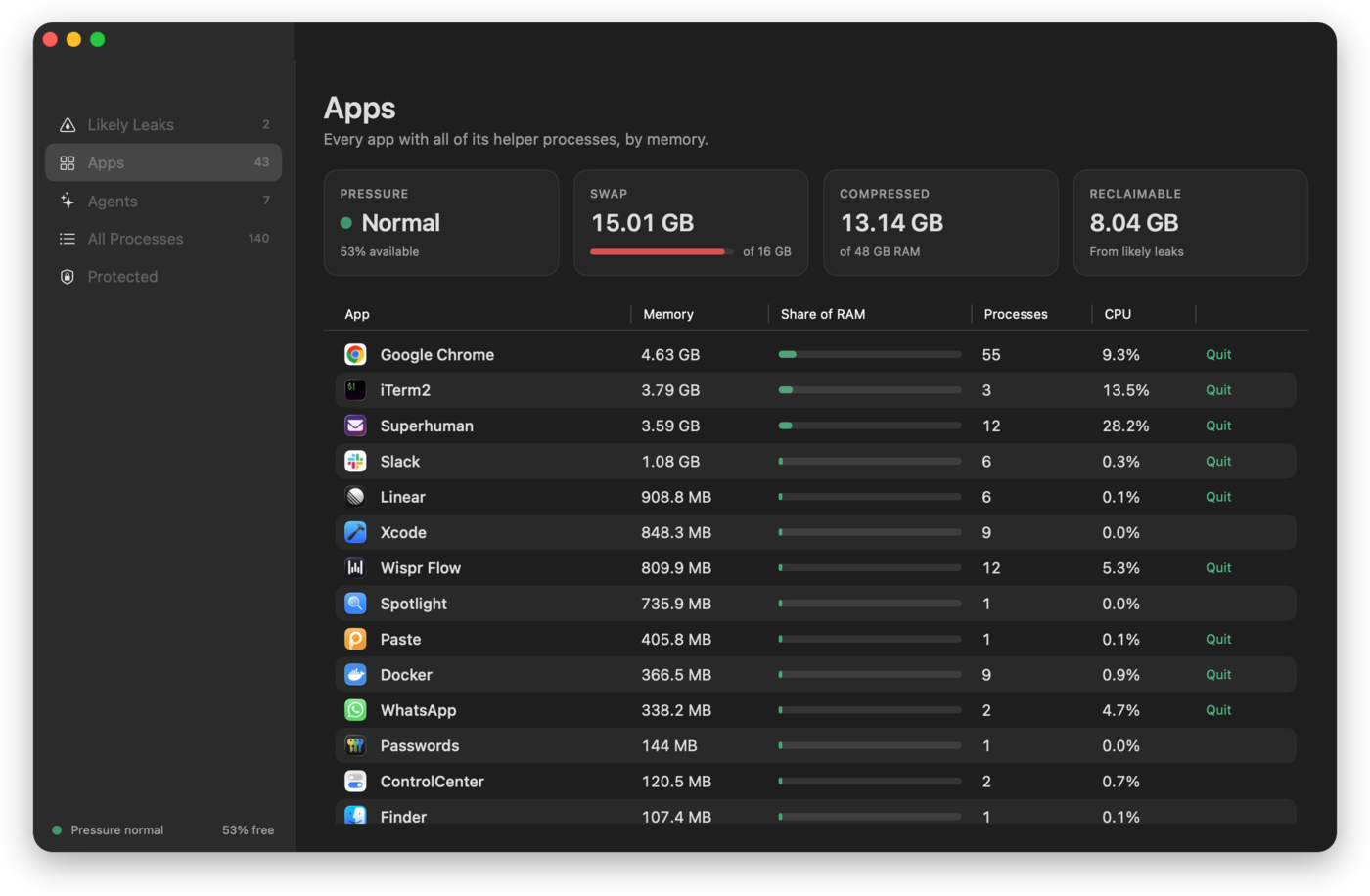
Task: Click the ControlCenter app icon
Action: (355, 782)
